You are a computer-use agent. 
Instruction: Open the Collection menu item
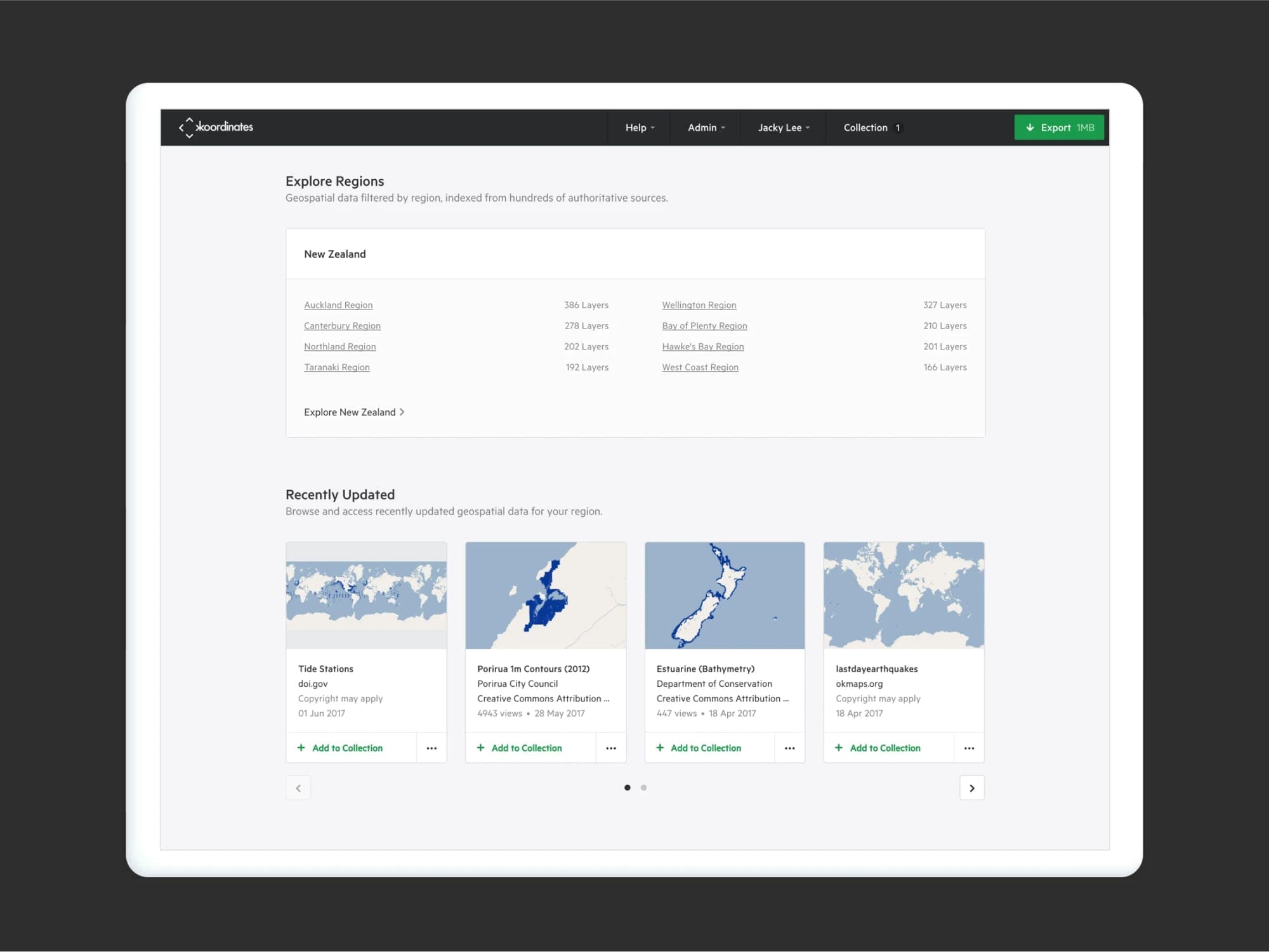pos(872,127)
